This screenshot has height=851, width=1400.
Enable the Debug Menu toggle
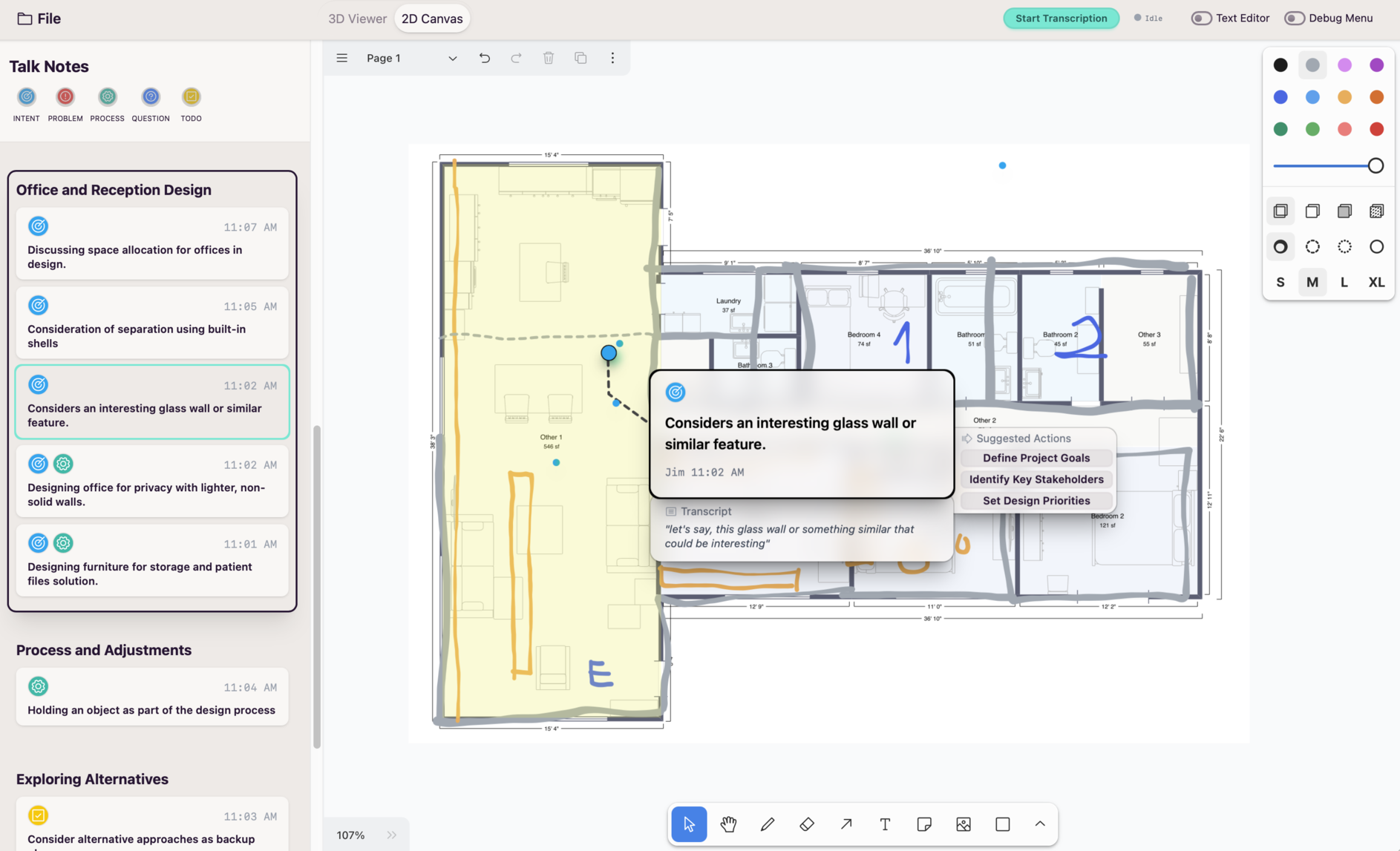1295,19
